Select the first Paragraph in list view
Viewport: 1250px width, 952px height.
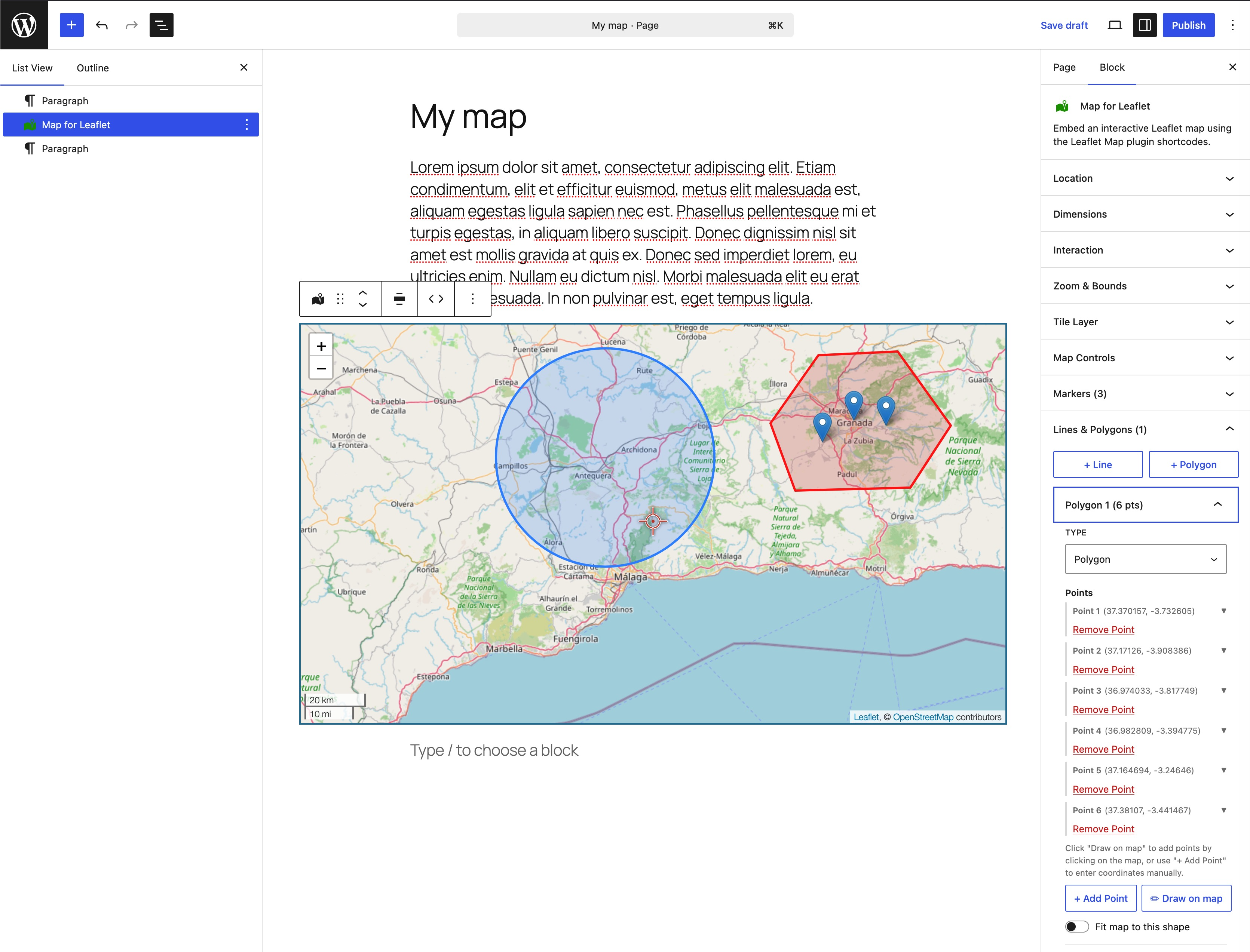(x=131, y=101)
